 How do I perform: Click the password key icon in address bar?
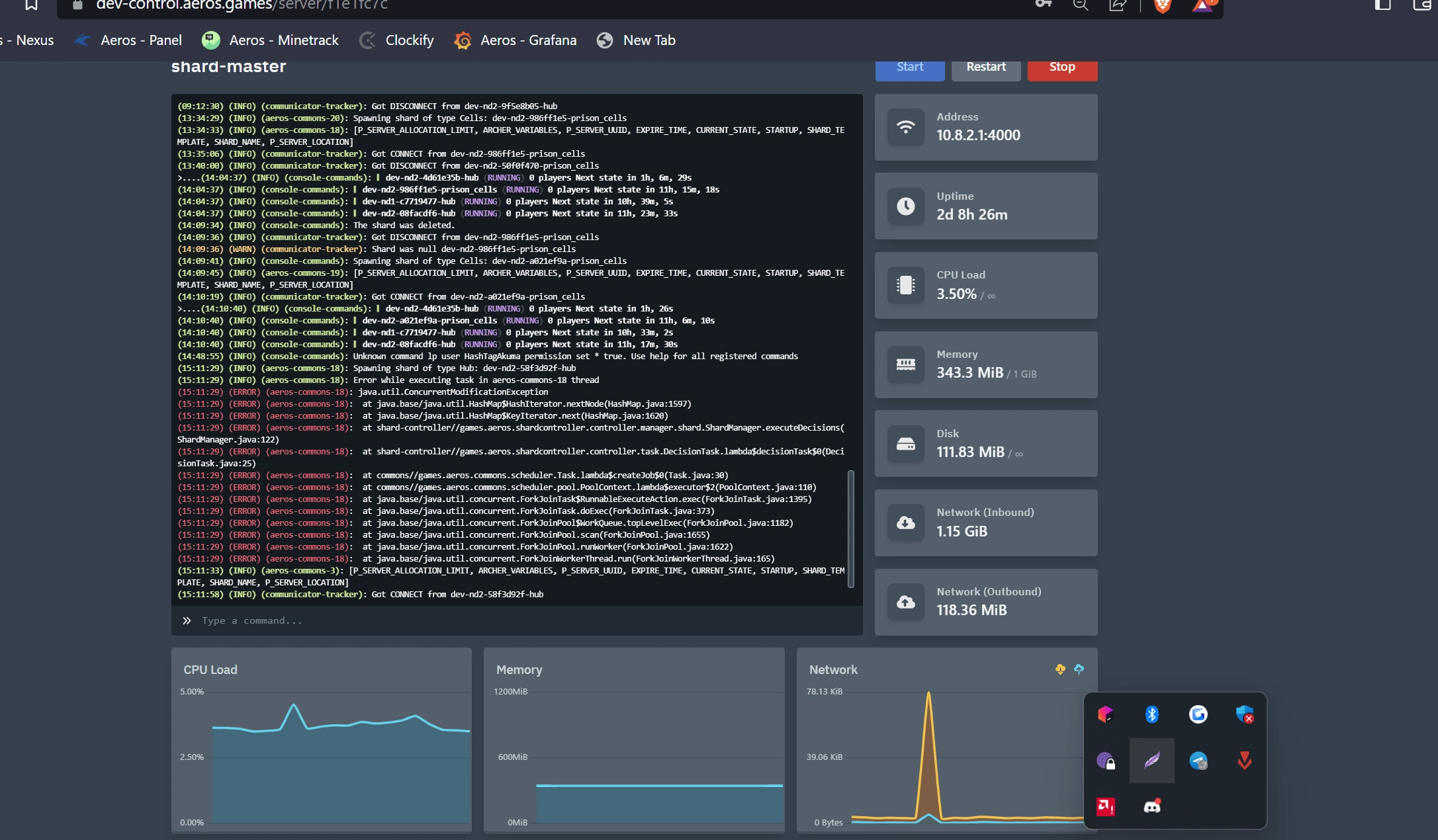click(1043, 4)
